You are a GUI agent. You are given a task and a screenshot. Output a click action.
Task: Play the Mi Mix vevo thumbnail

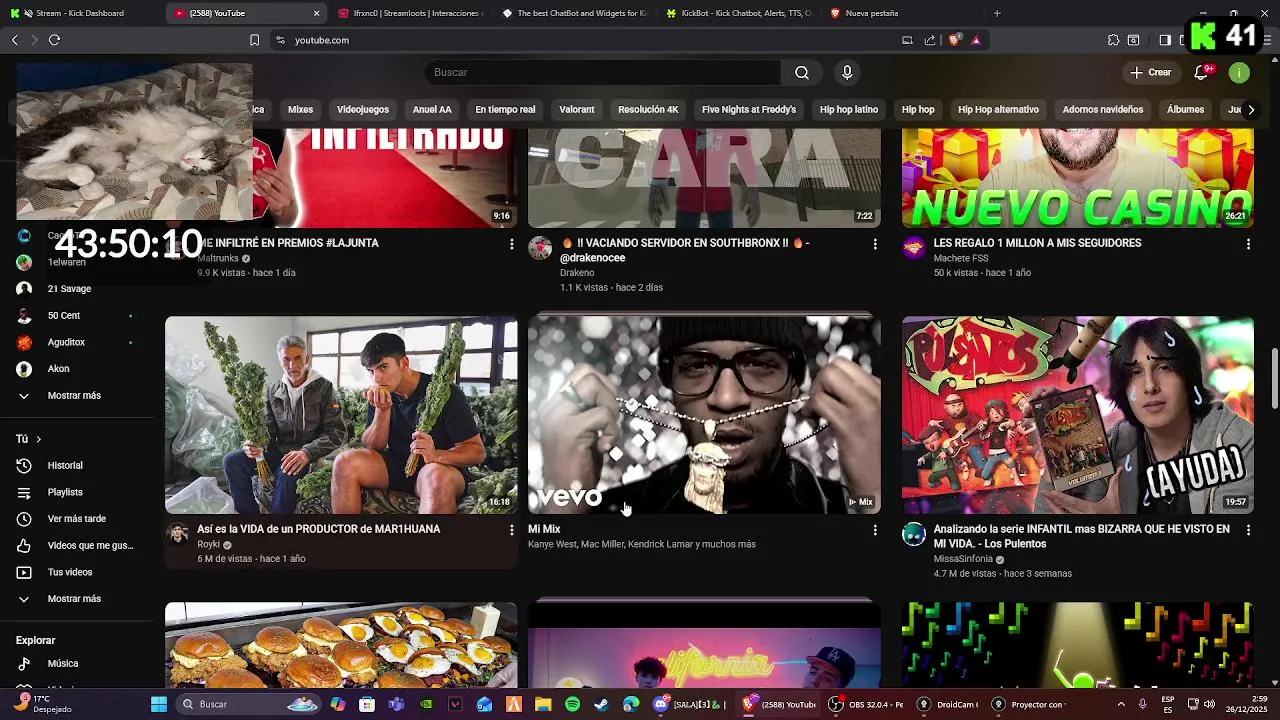coord(704,415)
